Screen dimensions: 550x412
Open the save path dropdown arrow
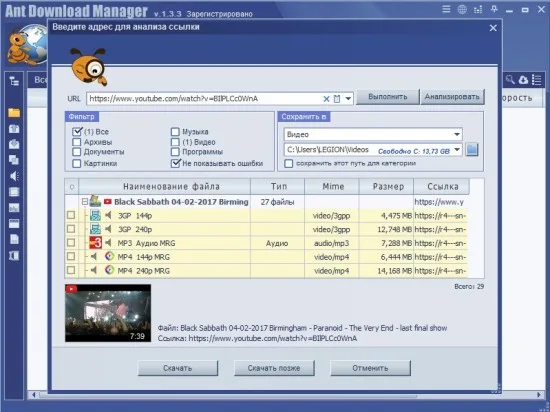pos(457,150)
